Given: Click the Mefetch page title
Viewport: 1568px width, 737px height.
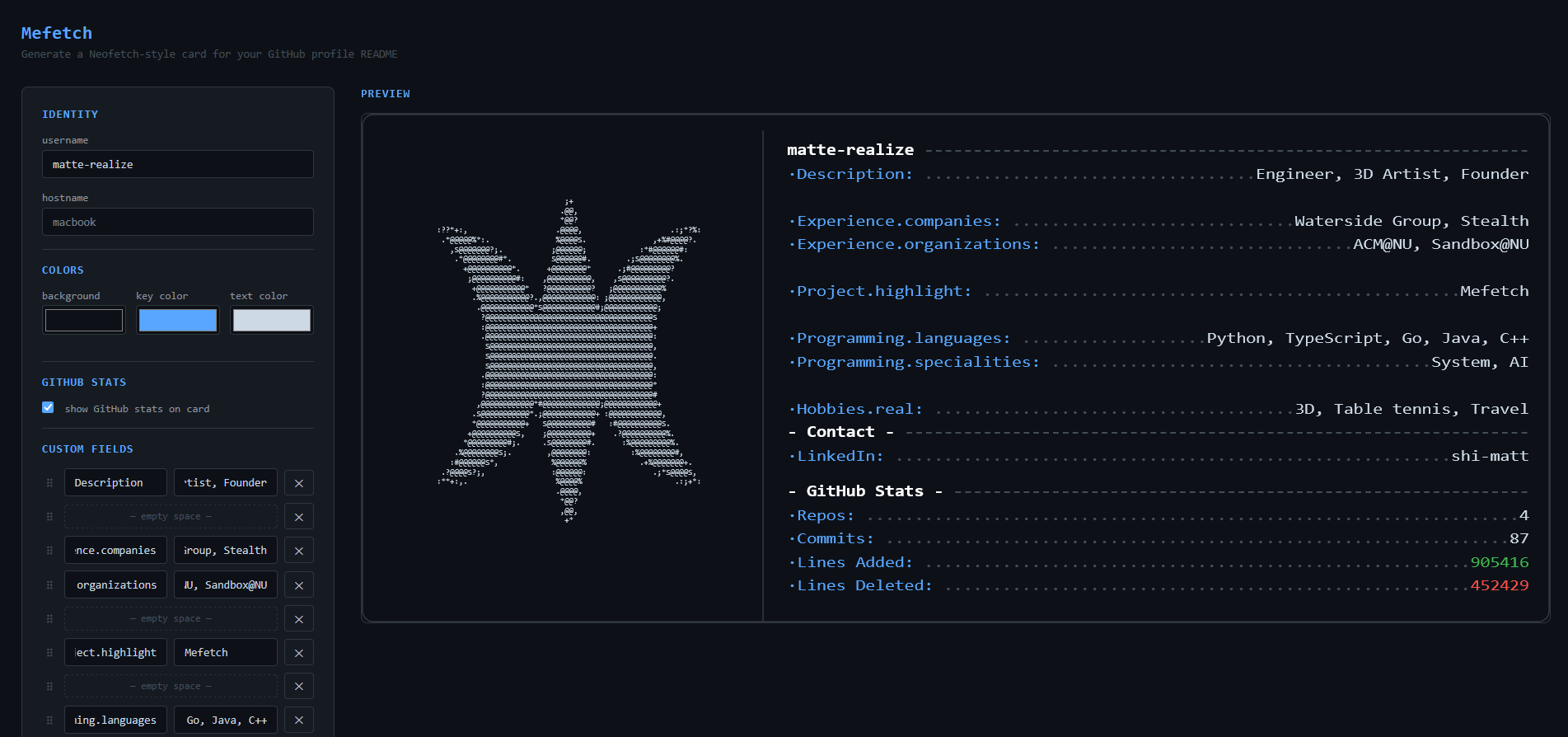Looking at the screenshot, I should tap(57, 33).
